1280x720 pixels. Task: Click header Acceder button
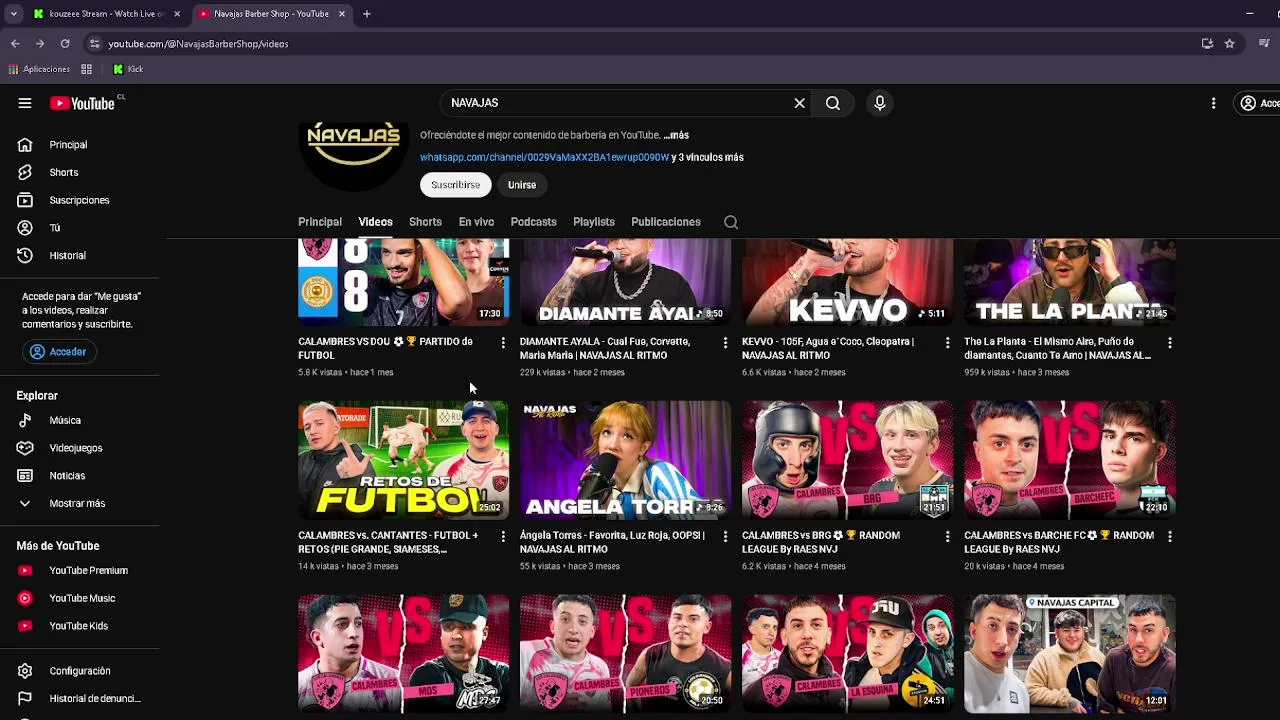[x=1258, y=103]
